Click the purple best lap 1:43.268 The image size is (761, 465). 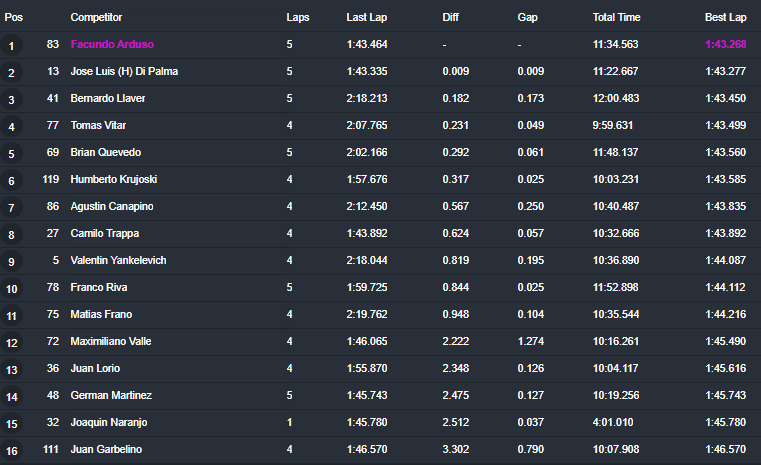click(725, 44)
